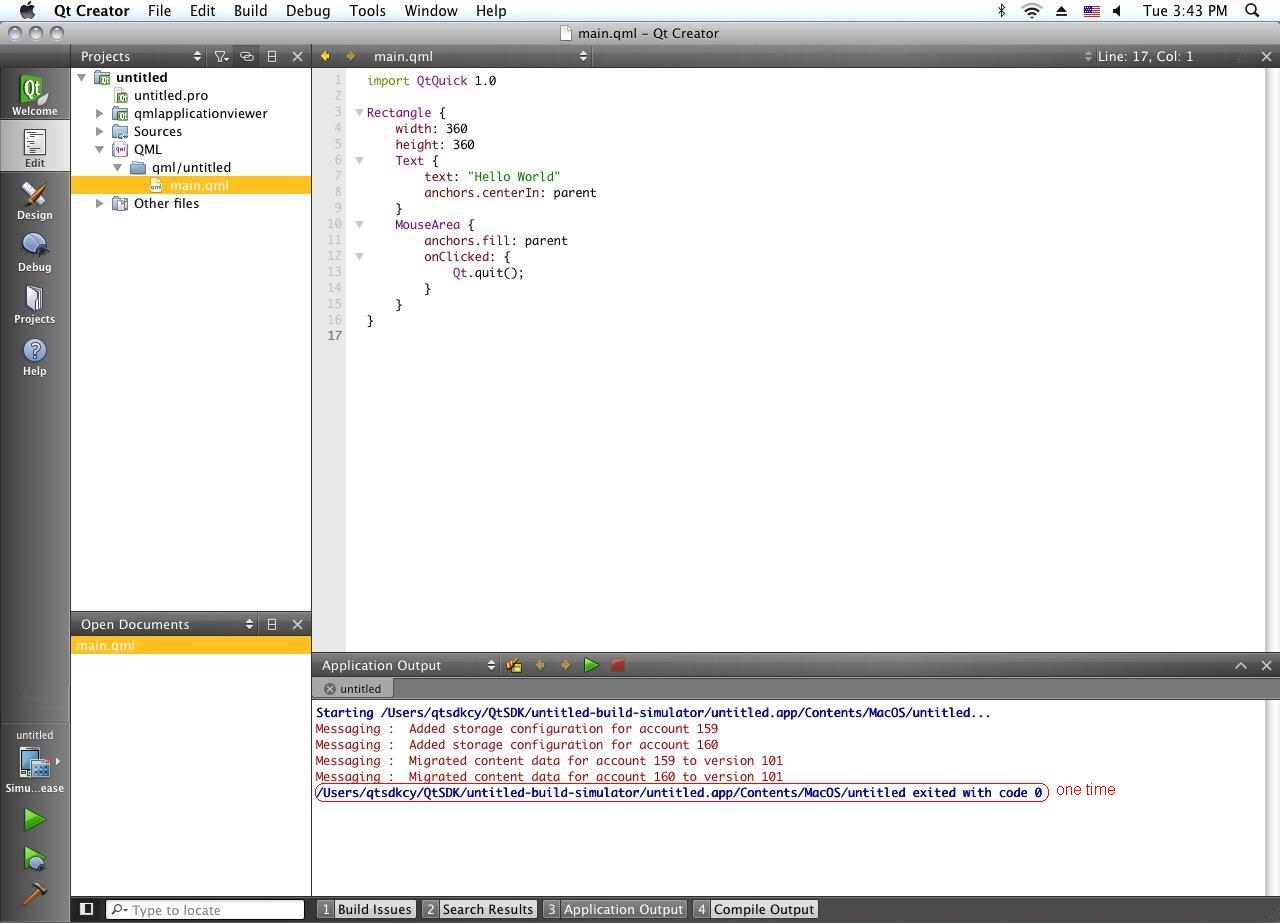Click the Type to locate field
Image resolution: width=1280 pixels, height=923 pixels.
(x=205, y=909)
